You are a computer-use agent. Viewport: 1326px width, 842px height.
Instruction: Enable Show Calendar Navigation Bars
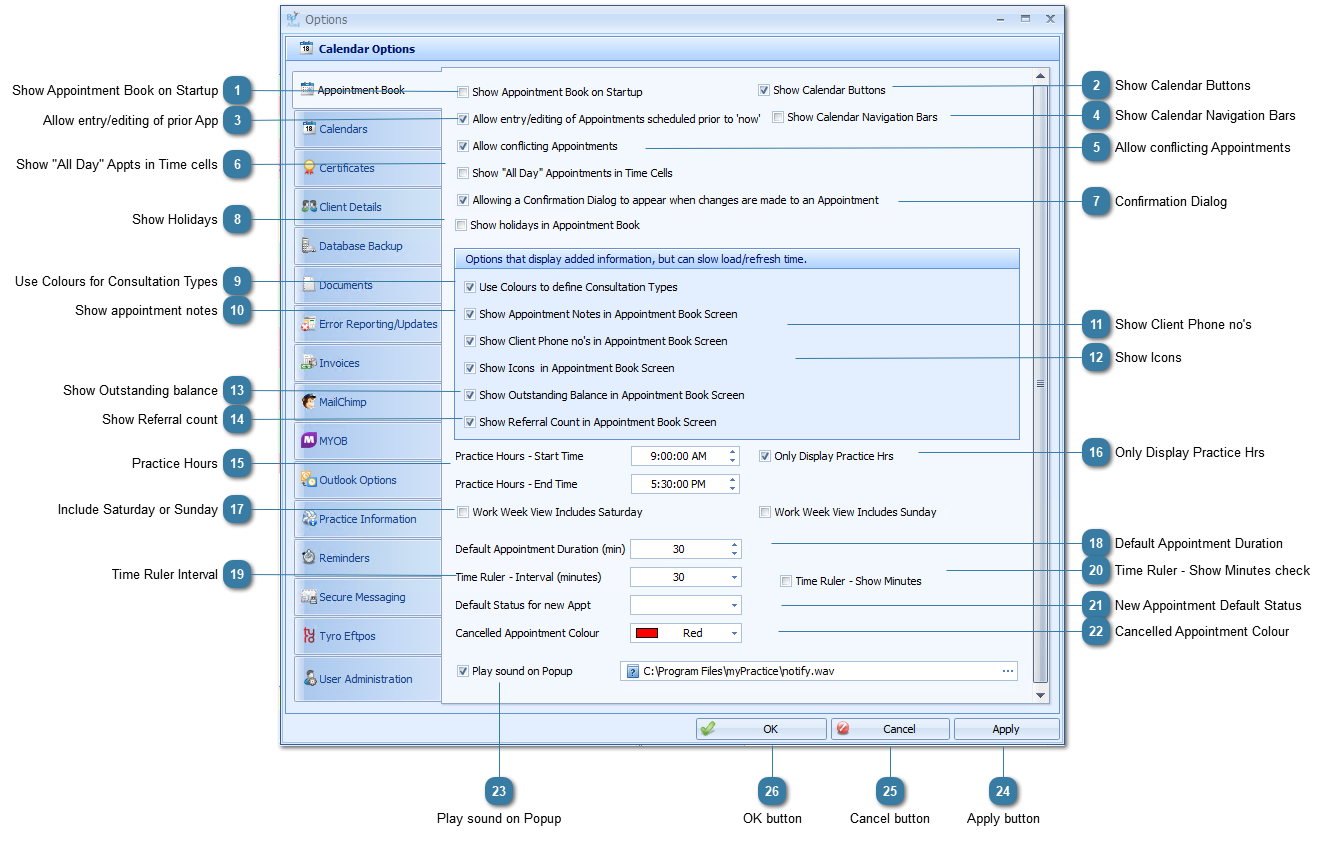click(778, 117)
